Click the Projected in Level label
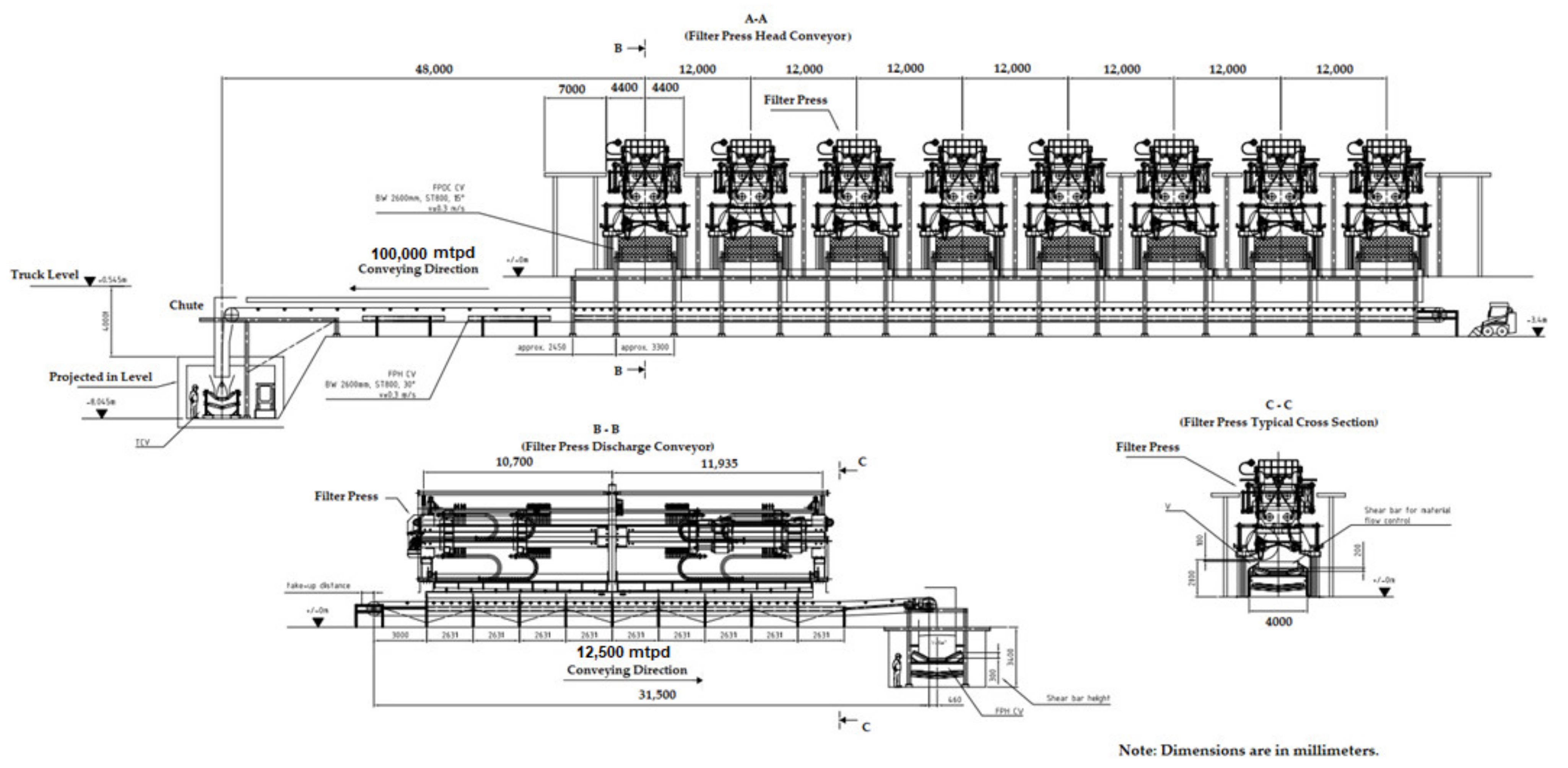Viewport: 1568px width, 768px height. (x=101, y=377)
